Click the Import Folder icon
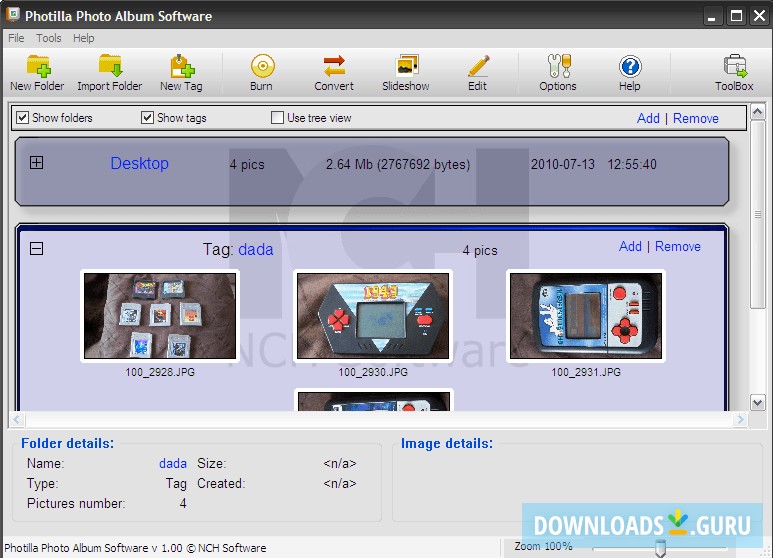Image resolution: width=773 pixels, height=558 pixels. coord(109,72)
